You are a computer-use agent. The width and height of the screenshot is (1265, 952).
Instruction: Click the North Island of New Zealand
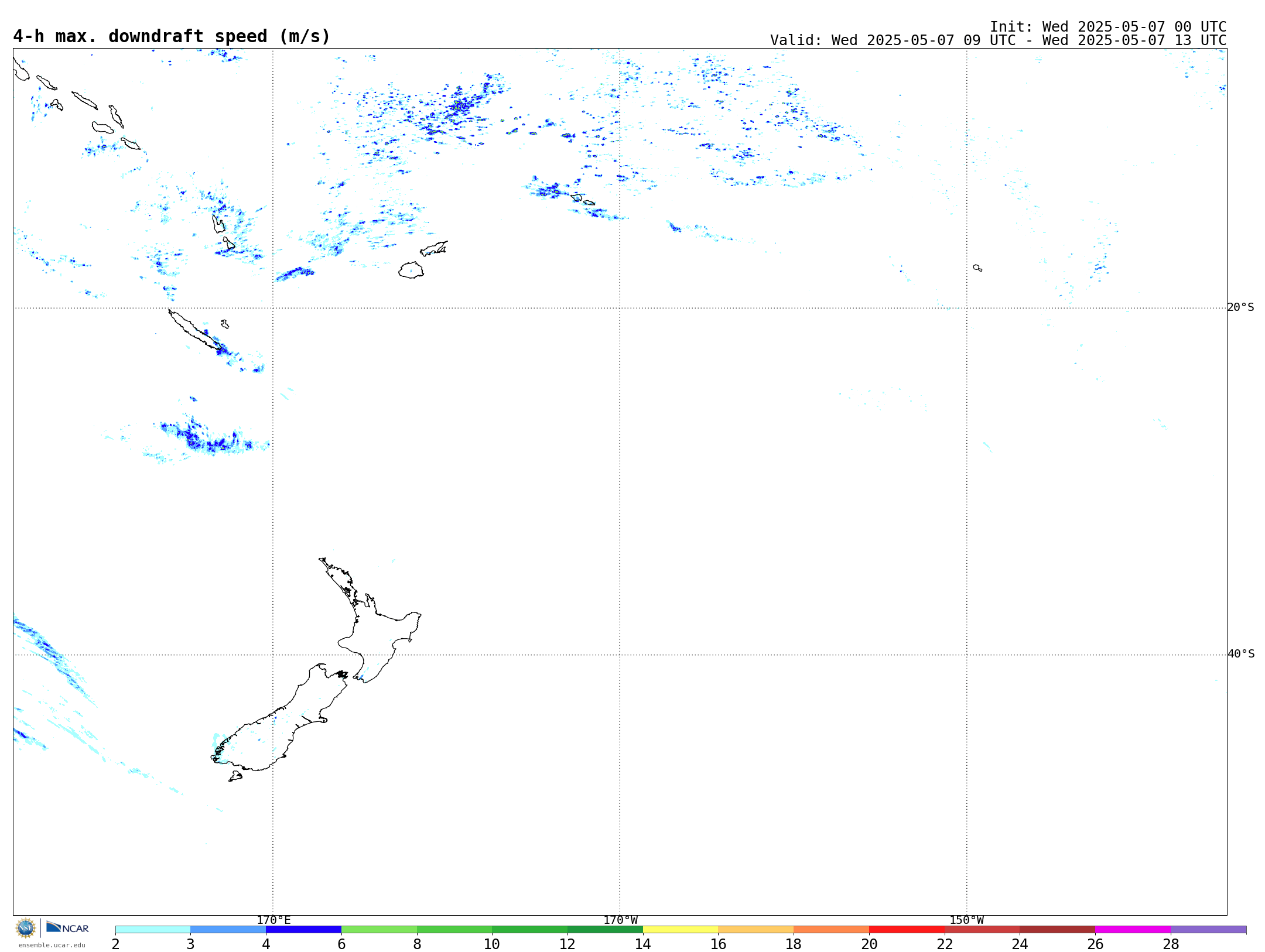[375, 635]
